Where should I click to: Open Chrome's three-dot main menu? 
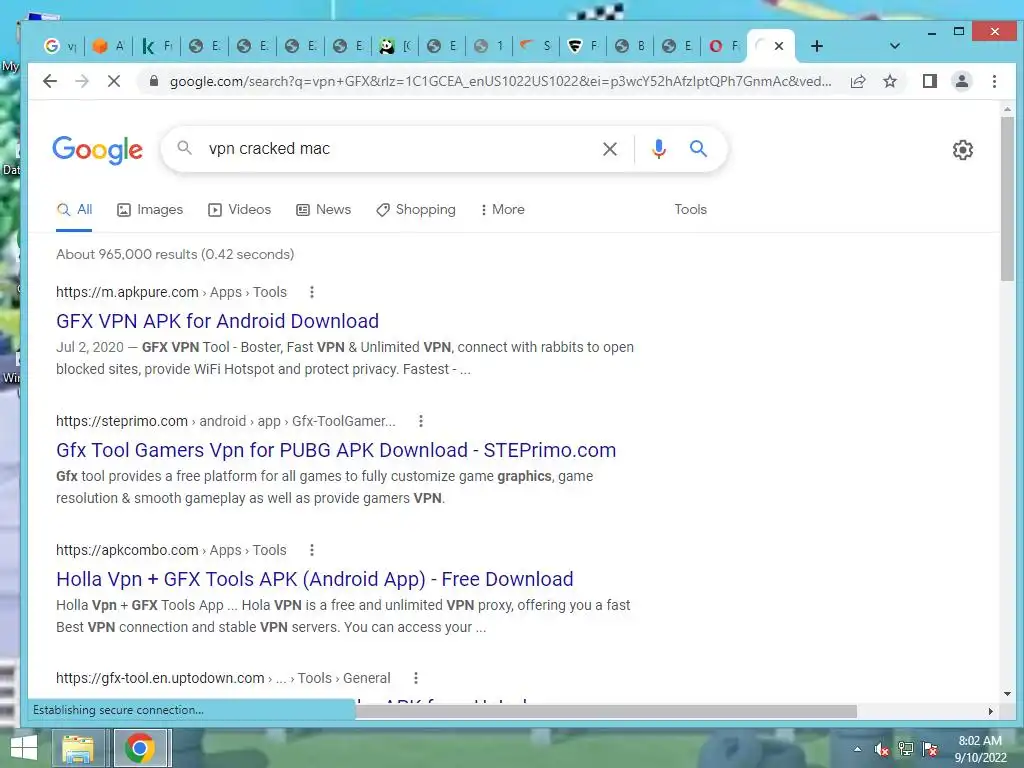tap(994, 81)
